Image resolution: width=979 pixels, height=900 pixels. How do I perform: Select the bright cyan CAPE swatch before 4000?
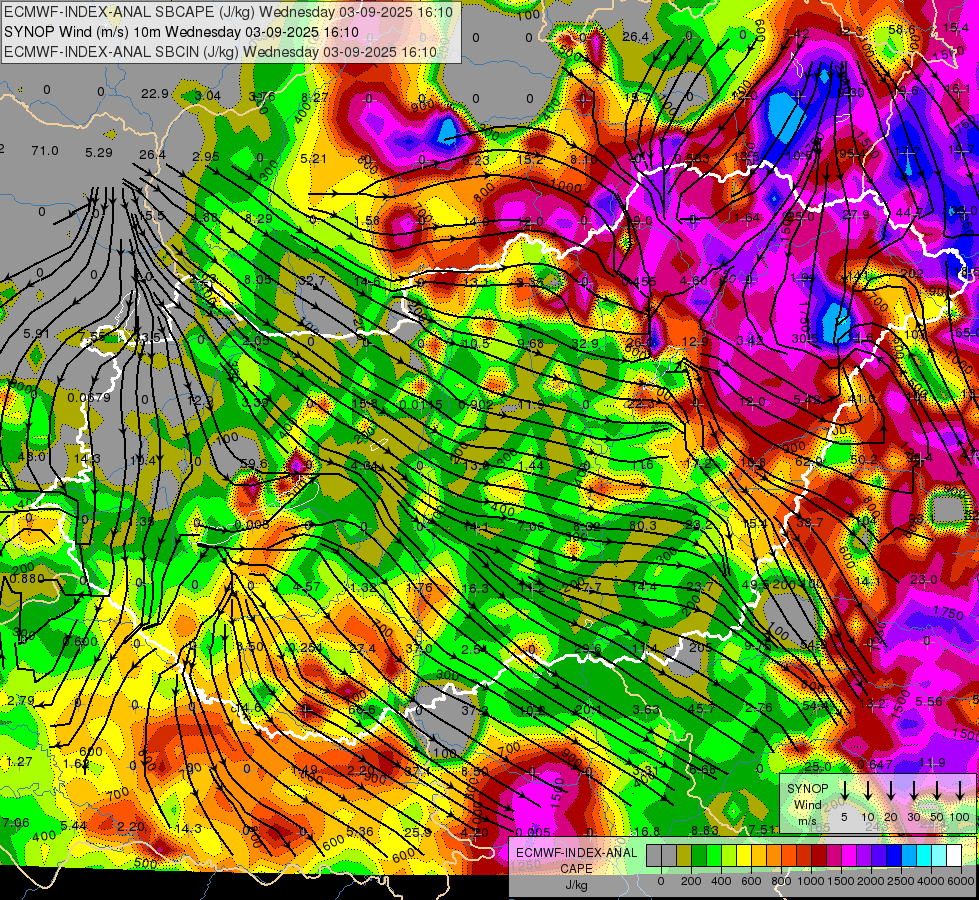click(x=924, y=856)
